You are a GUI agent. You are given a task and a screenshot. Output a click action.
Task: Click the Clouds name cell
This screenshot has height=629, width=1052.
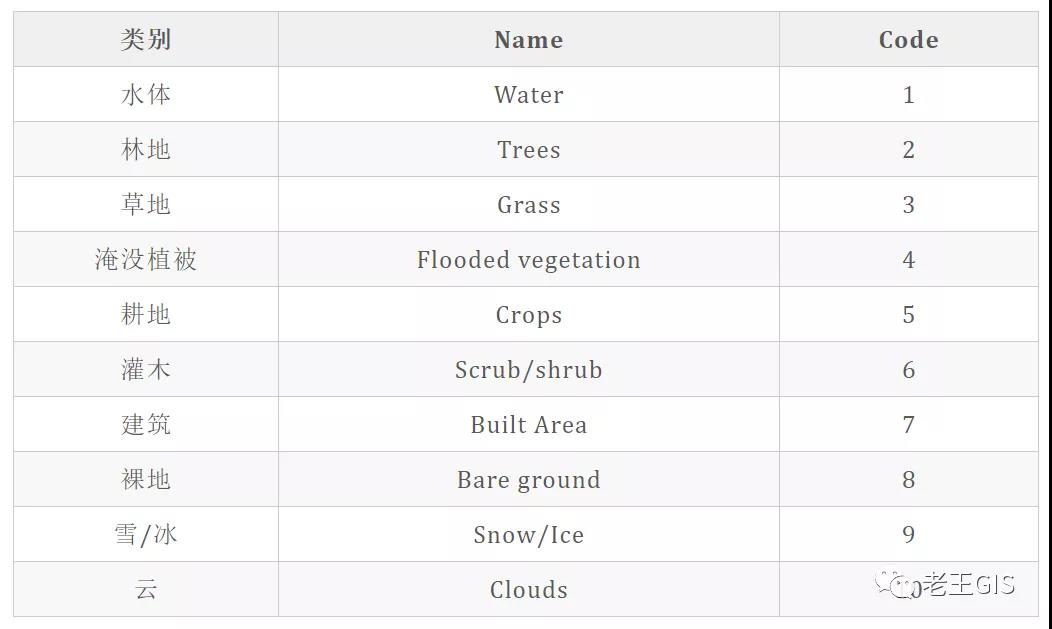[528, 590]
